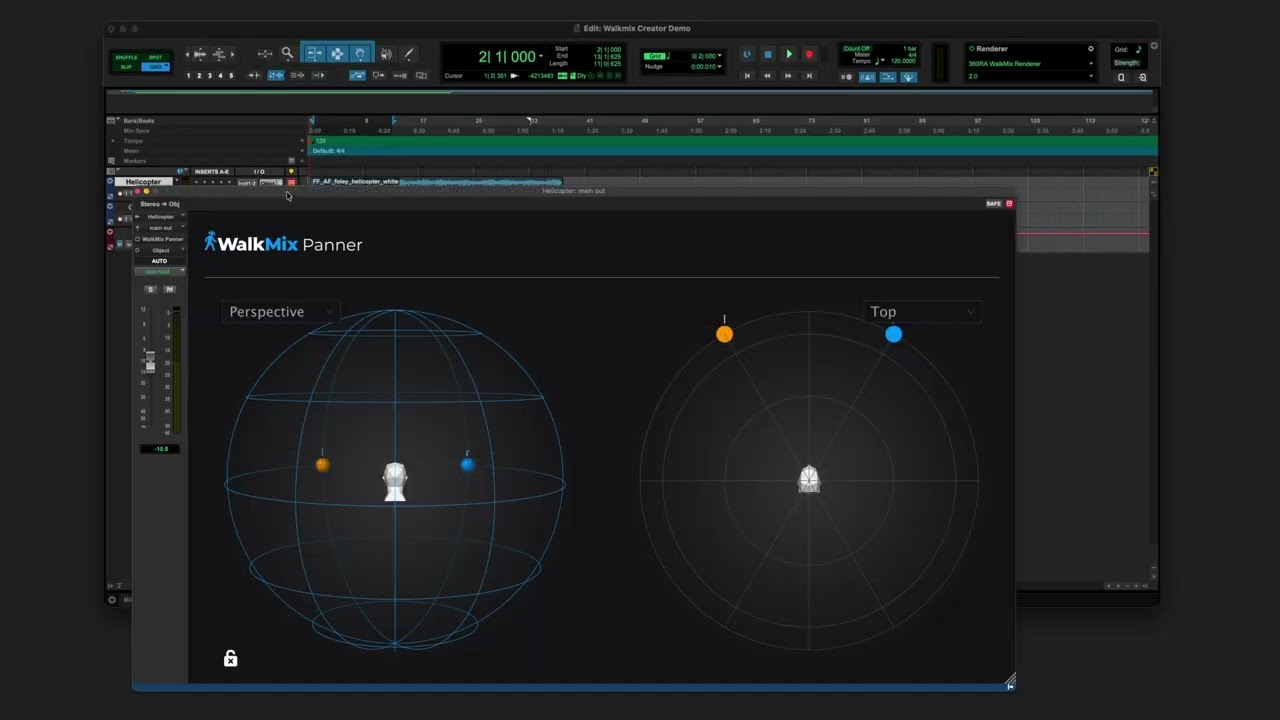Click the head model in Perspective view

coord(395,481)
